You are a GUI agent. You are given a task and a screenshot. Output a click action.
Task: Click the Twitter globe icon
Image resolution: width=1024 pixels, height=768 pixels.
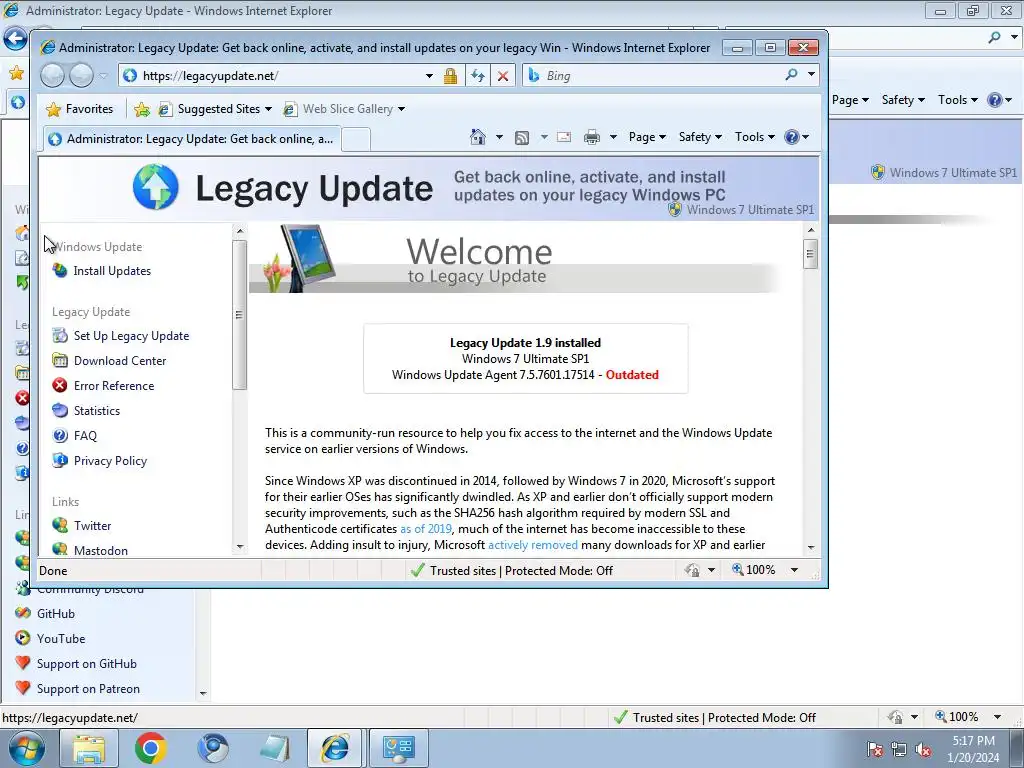click(x=60, y=525)
